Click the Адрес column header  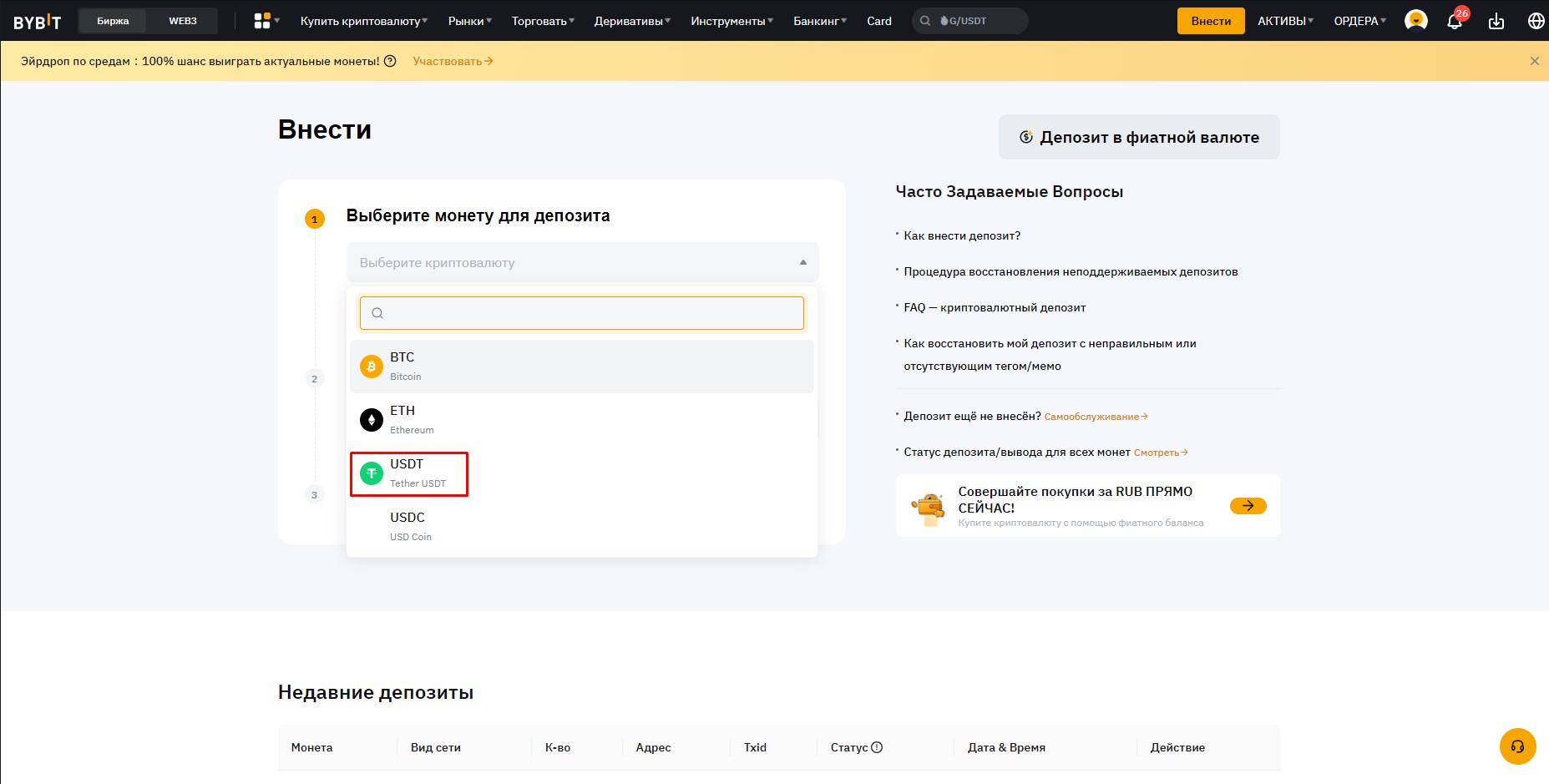653,747
